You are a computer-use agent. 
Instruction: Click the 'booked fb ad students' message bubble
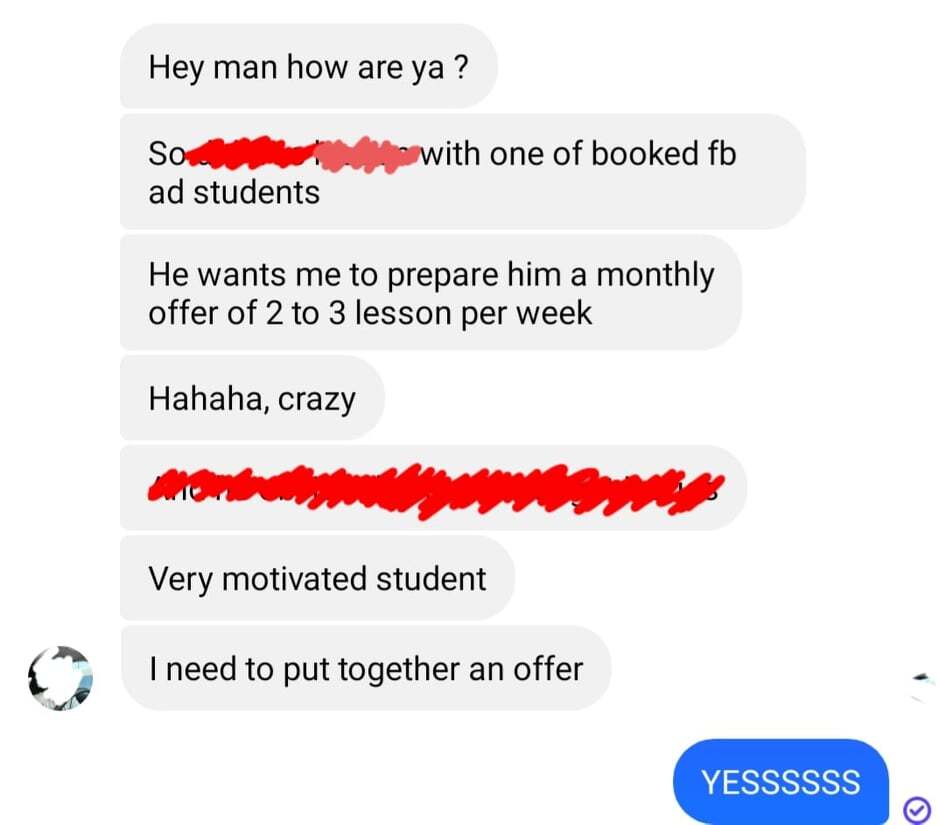point(462,172)
